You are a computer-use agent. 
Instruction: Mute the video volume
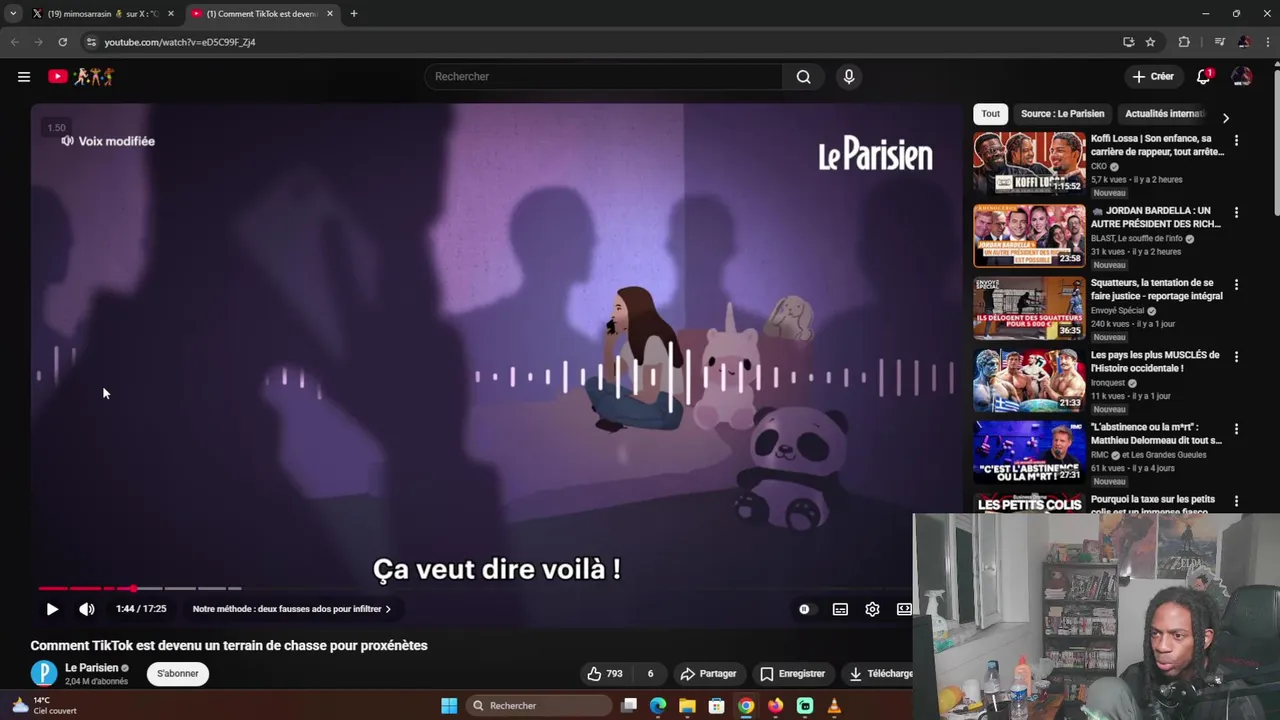87,609
